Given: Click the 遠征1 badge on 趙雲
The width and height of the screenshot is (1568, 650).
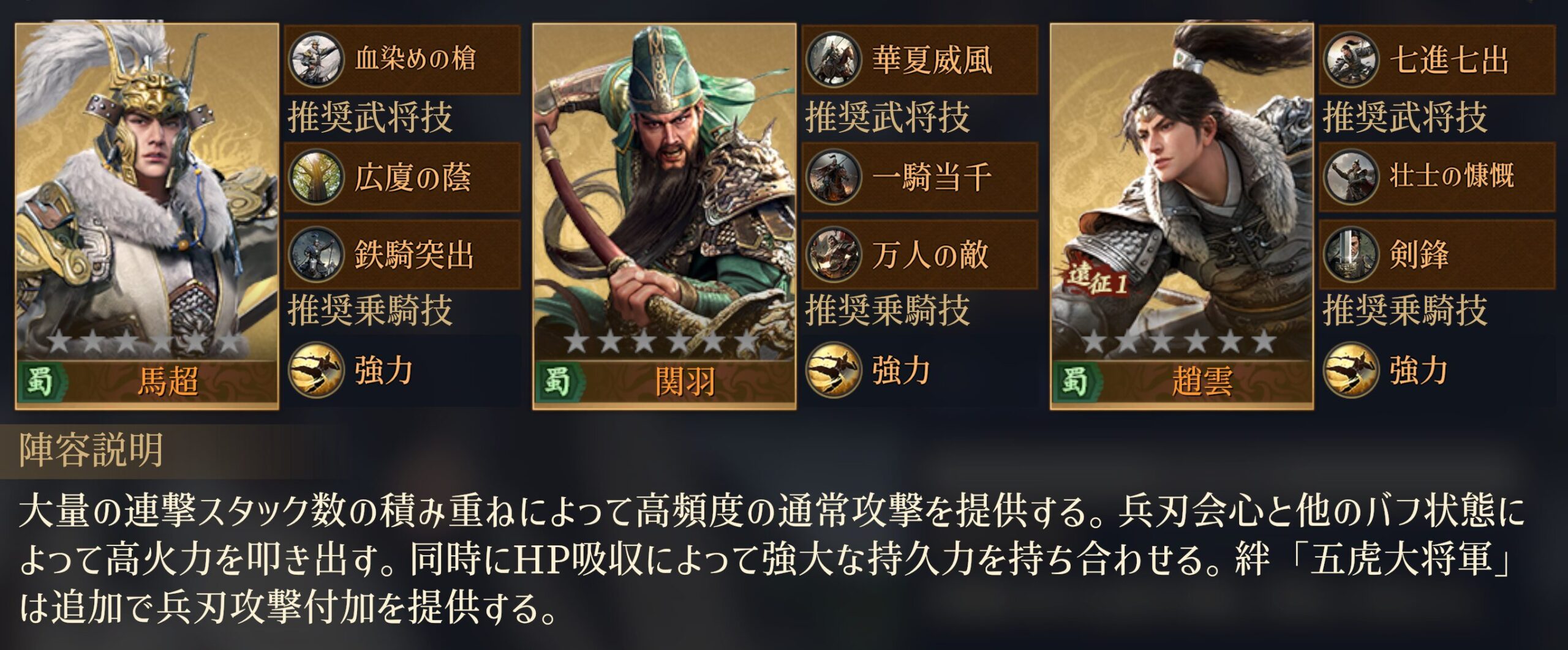Looking at the screenshot, I should 1098,280.
